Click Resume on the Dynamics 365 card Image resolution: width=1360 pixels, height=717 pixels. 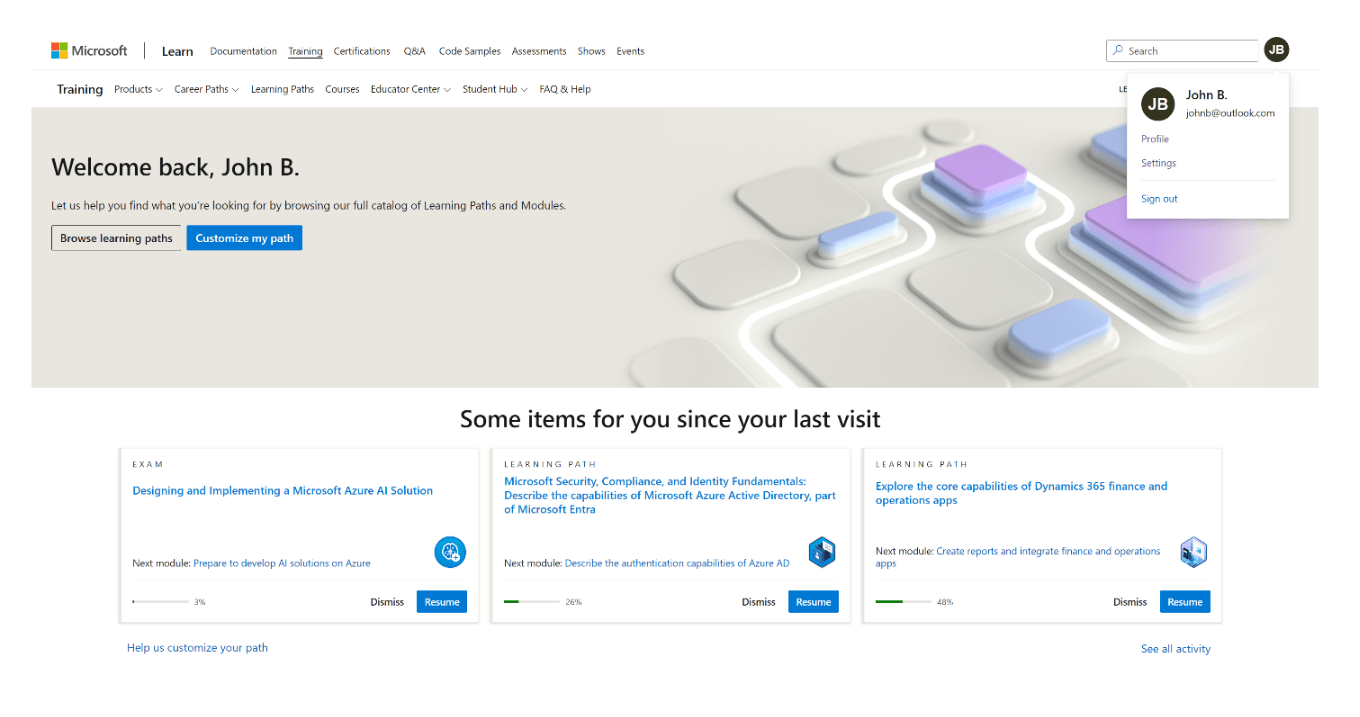(x=1185, y=601)
